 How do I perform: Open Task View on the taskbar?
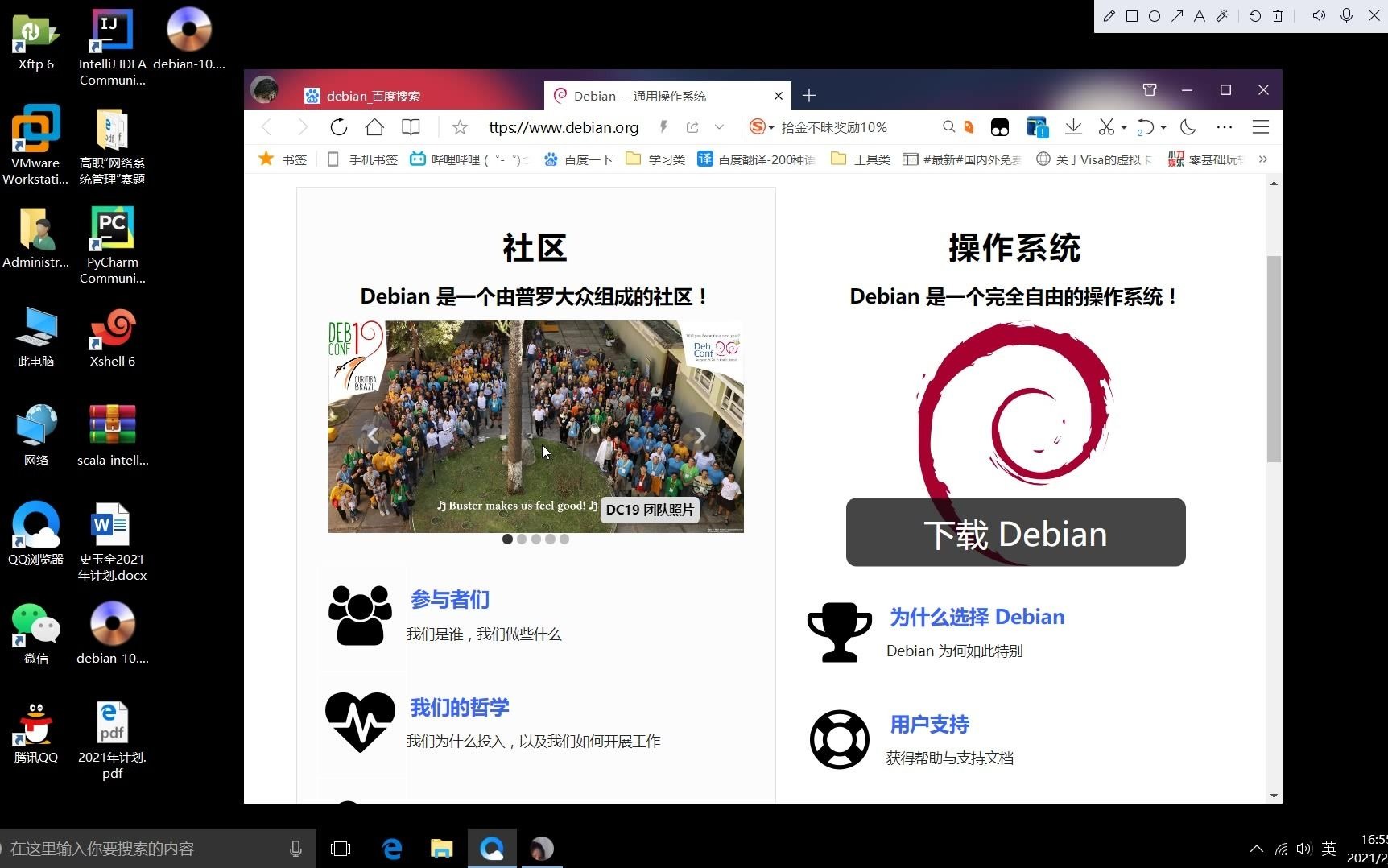[x=341, y=849]
